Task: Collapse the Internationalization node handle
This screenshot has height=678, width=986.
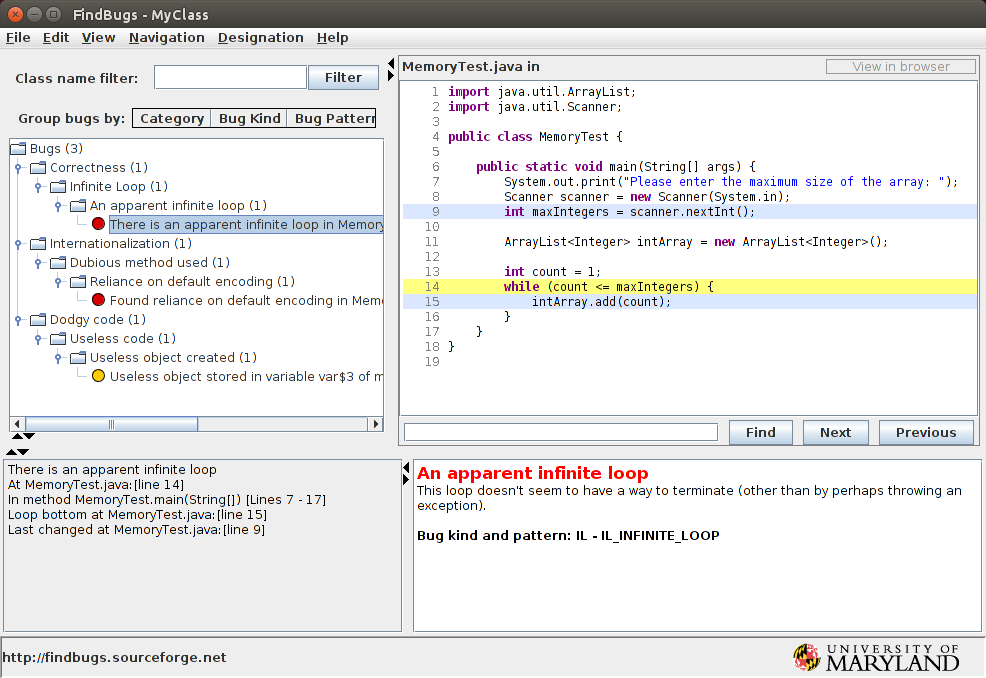Action: point(18,244)
